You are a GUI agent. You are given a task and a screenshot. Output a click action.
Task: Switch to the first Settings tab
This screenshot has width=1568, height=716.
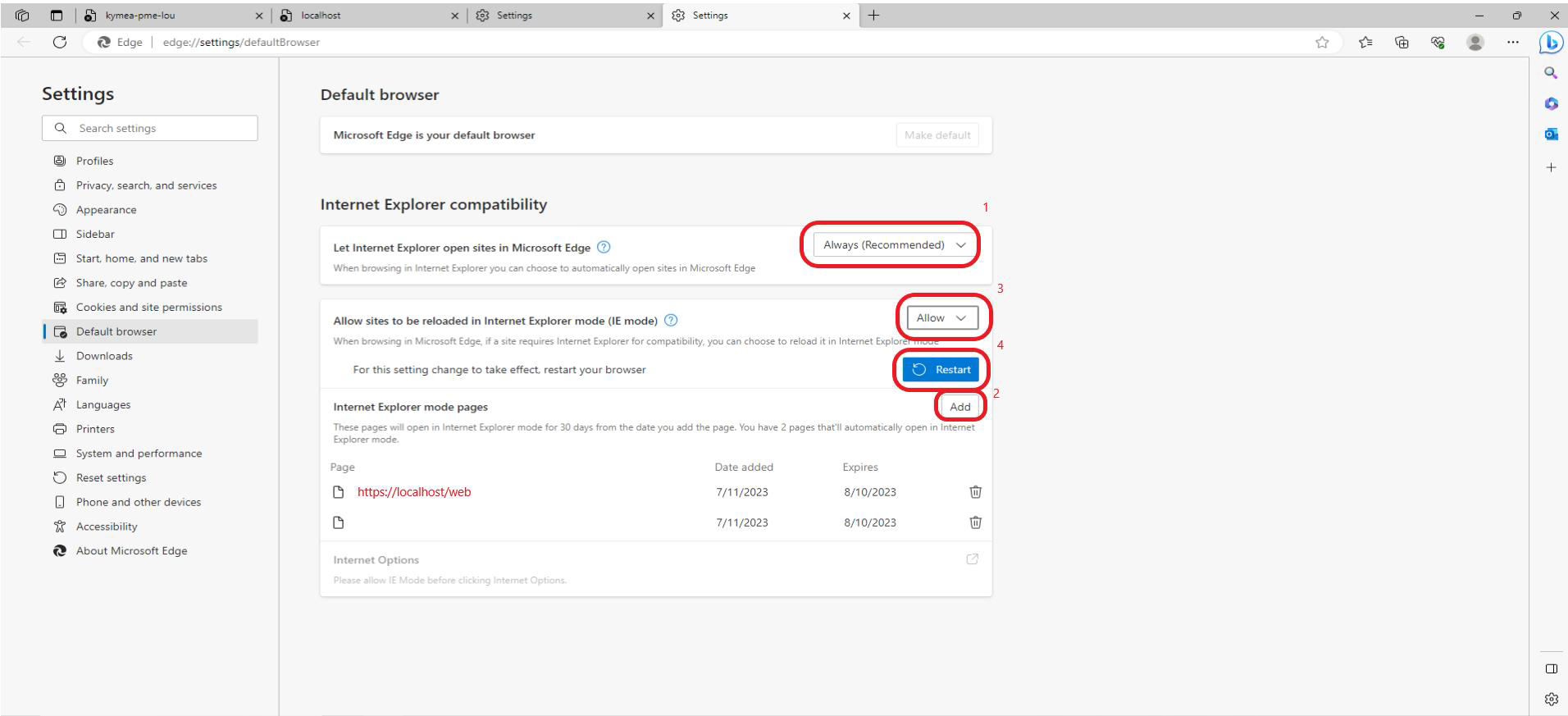pyautogui.click(x=565, y=16)
